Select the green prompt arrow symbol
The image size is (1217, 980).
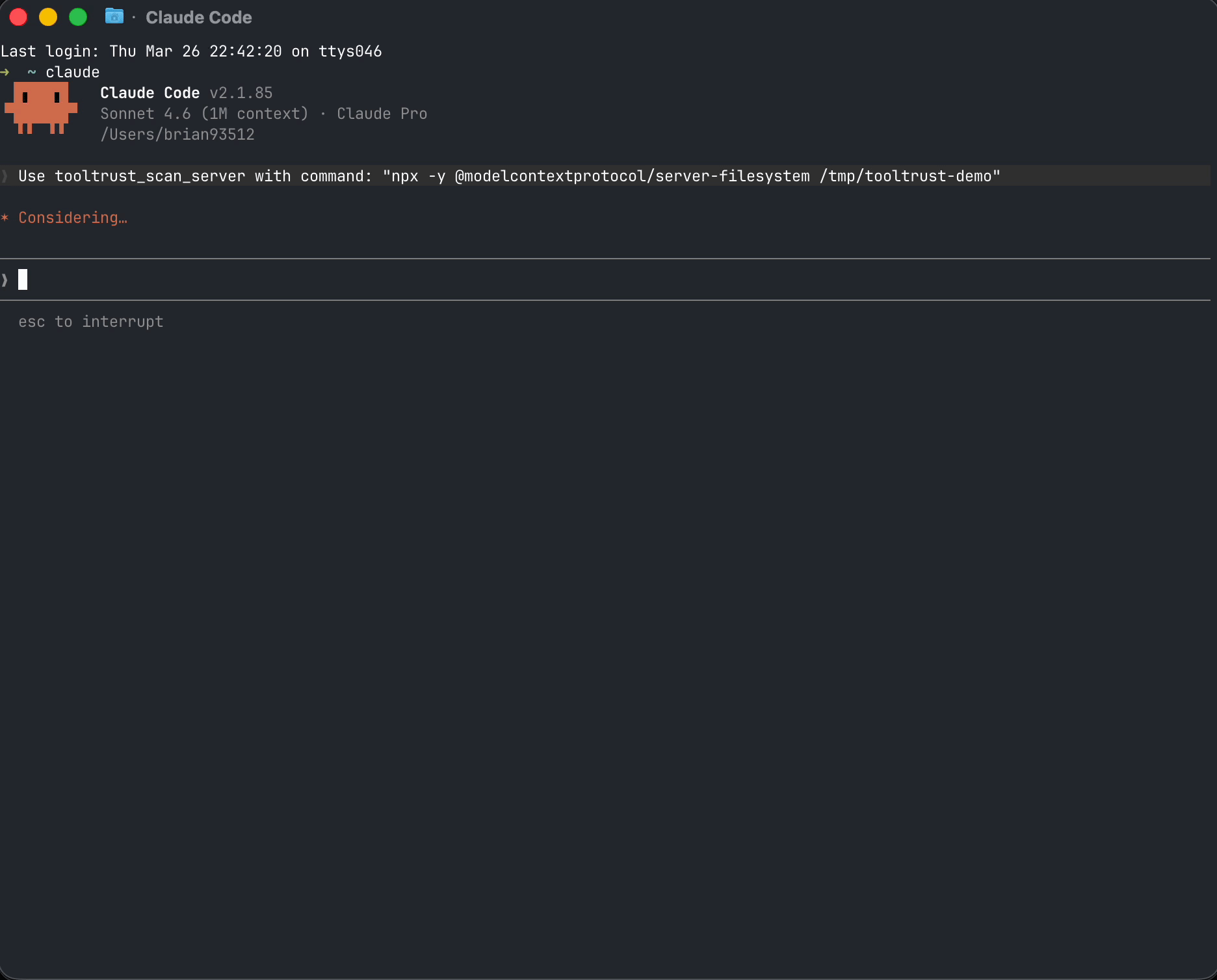[6, 72]
